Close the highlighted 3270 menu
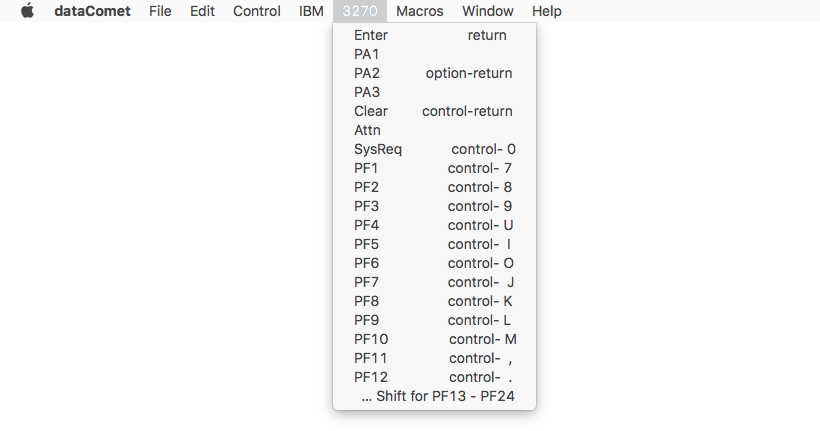 [360, 11]
